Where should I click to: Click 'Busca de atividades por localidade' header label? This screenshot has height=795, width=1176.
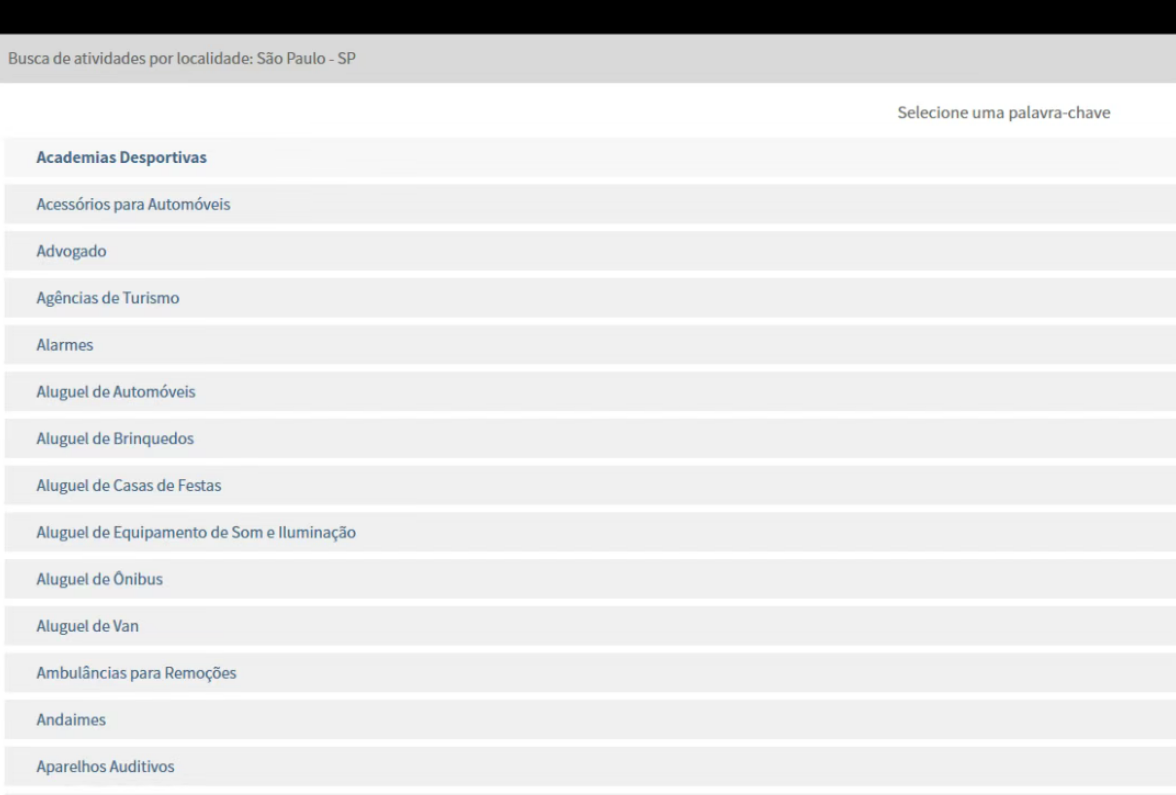[130, 59]
